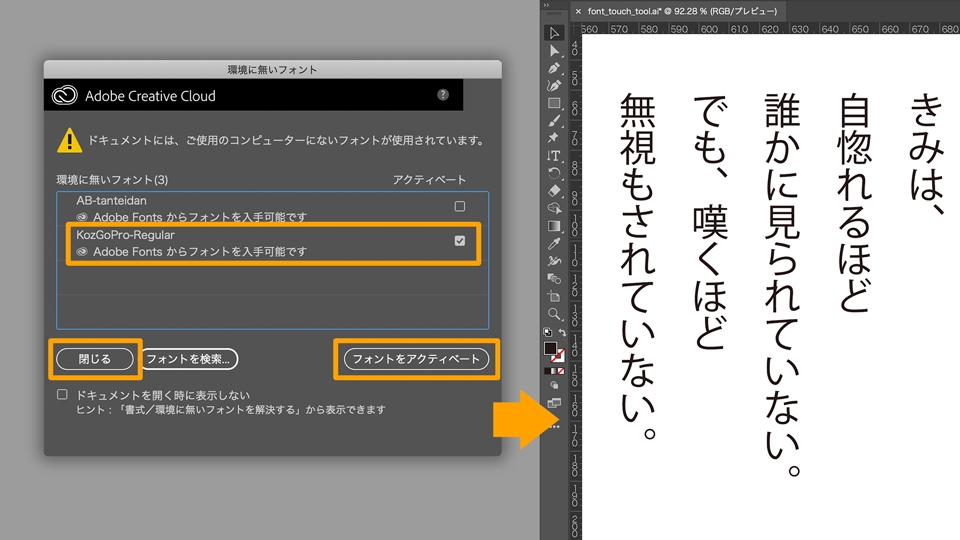The image size is (960, 540).
Task: Check the AB-tanteidan activate checkbox
Action: pyautogui.click(x=460, y=206)
